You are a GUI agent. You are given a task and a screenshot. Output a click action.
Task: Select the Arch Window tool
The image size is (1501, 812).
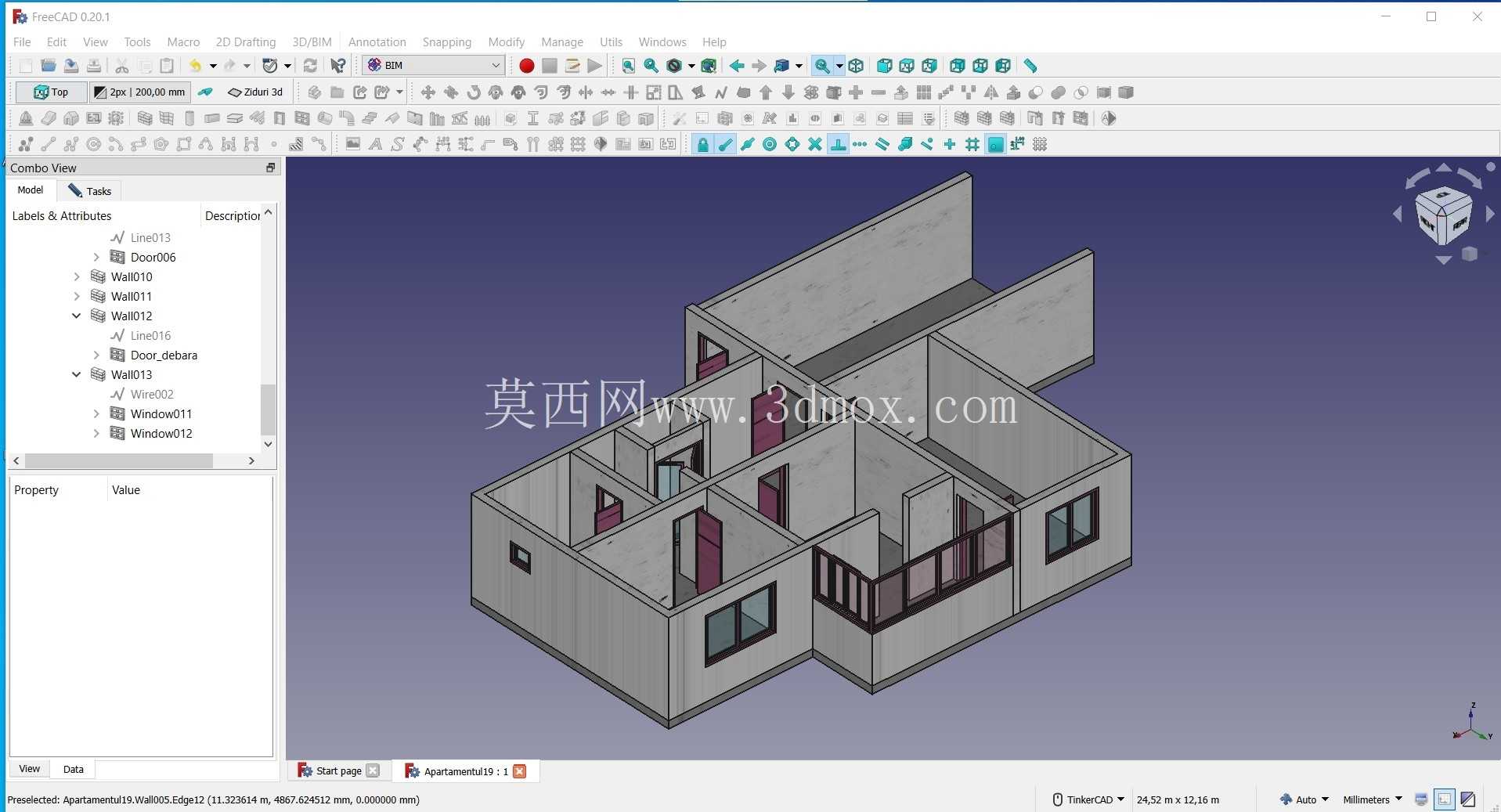pos(302,118)
